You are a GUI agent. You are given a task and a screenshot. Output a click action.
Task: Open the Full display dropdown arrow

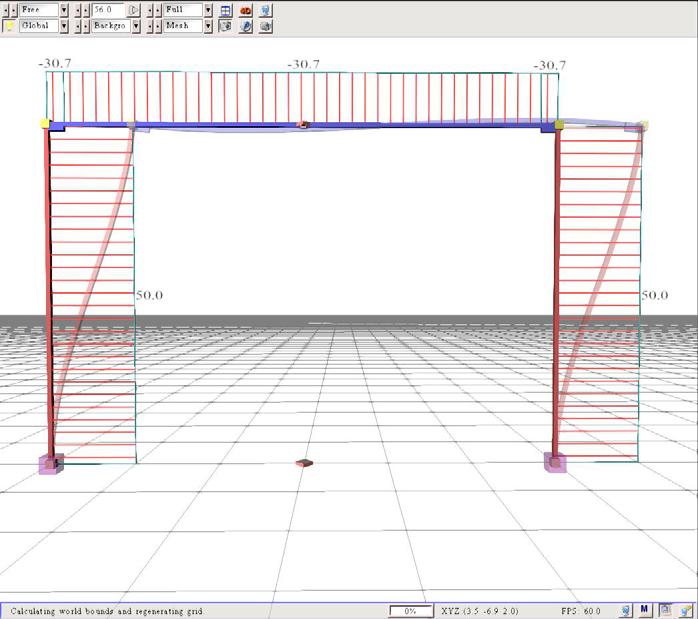coord(208,10)
